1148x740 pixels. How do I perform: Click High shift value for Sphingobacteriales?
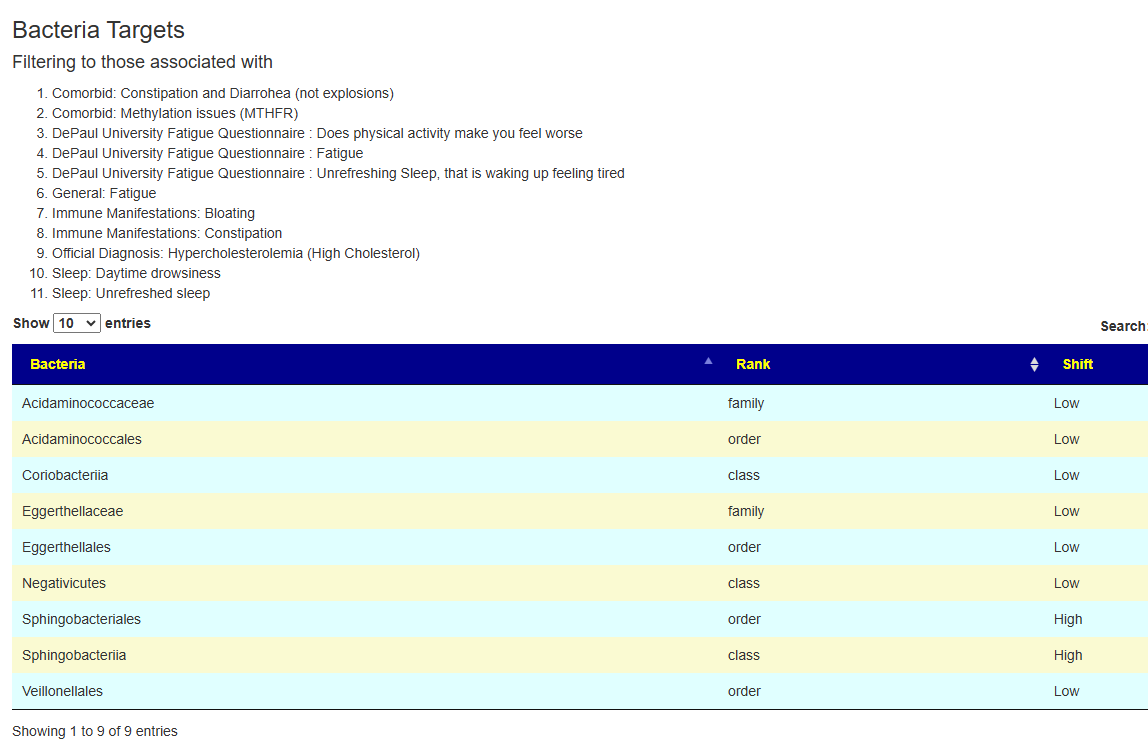(1067, 619)
